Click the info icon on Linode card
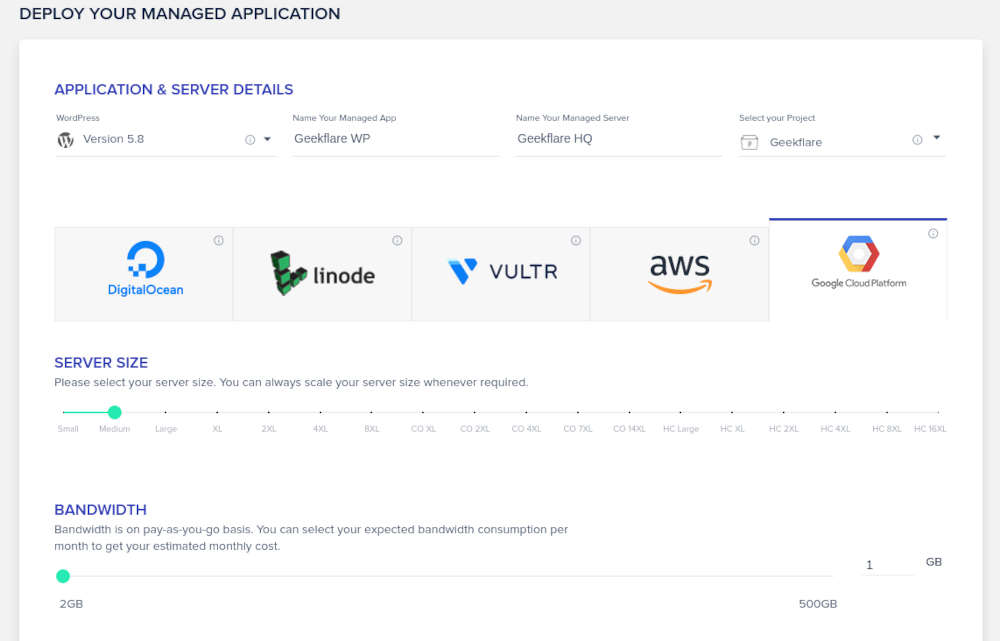The height and width of the screenshot is (641, 1000). point(397,240)
